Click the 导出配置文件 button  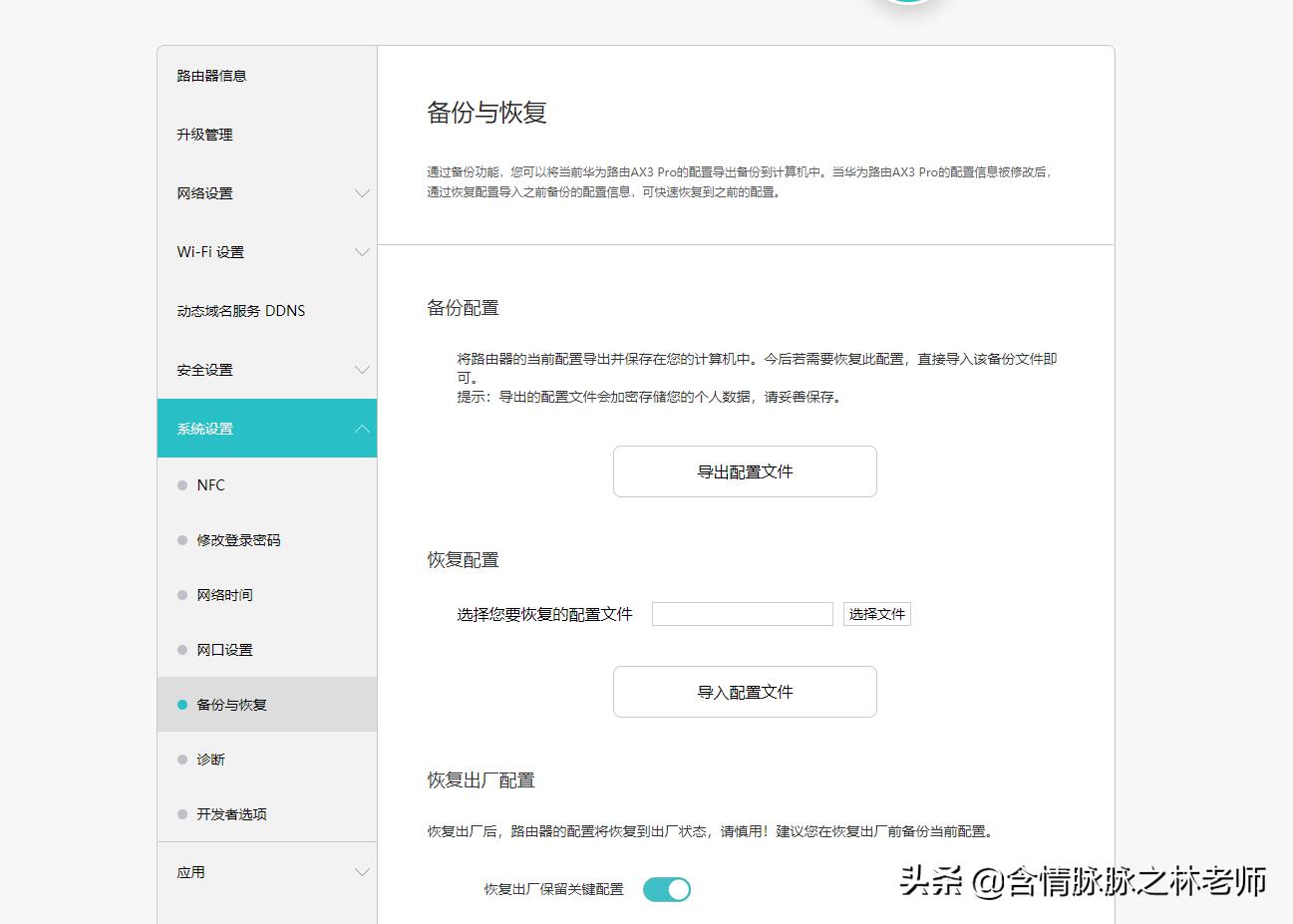pos(745,471)
